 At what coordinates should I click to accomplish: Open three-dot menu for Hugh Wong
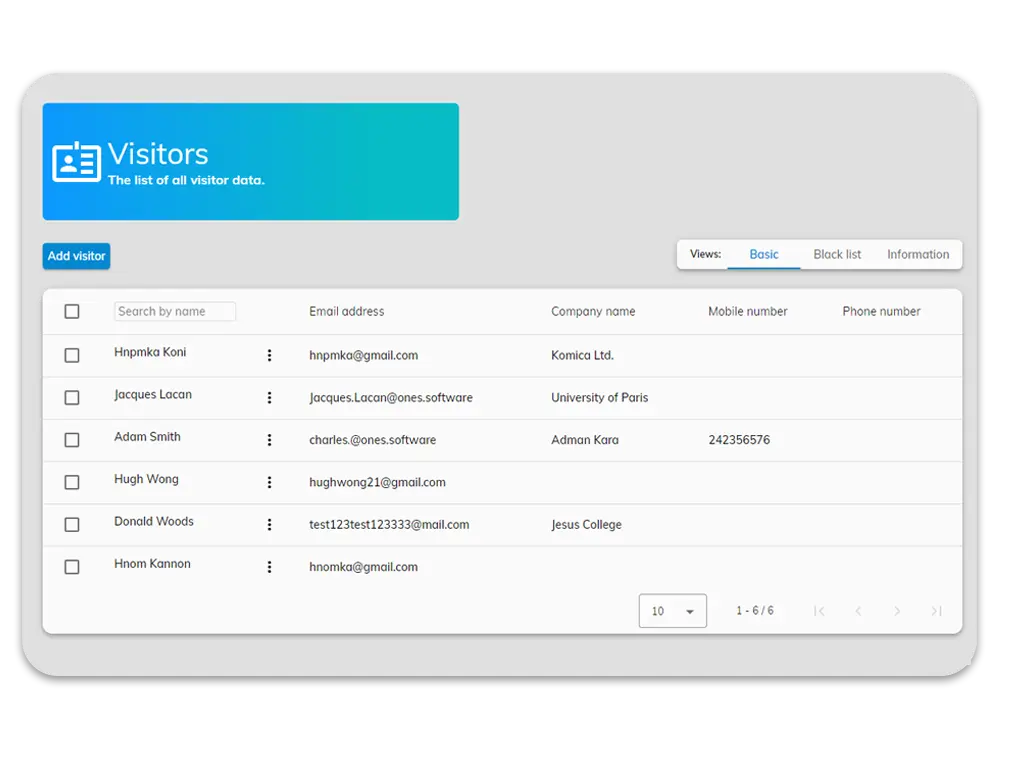point(269,482)
